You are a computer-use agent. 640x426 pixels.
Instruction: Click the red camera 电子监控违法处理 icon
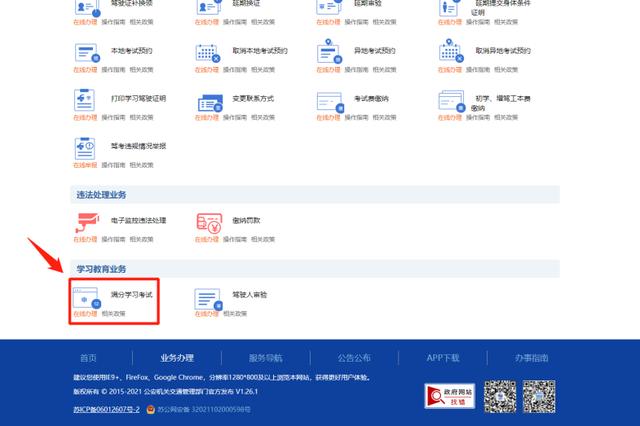[x=87, y=222]
